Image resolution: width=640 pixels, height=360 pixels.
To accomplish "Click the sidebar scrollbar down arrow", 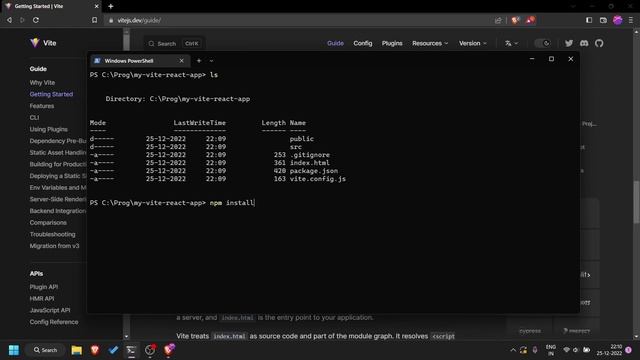I will 126,337.
